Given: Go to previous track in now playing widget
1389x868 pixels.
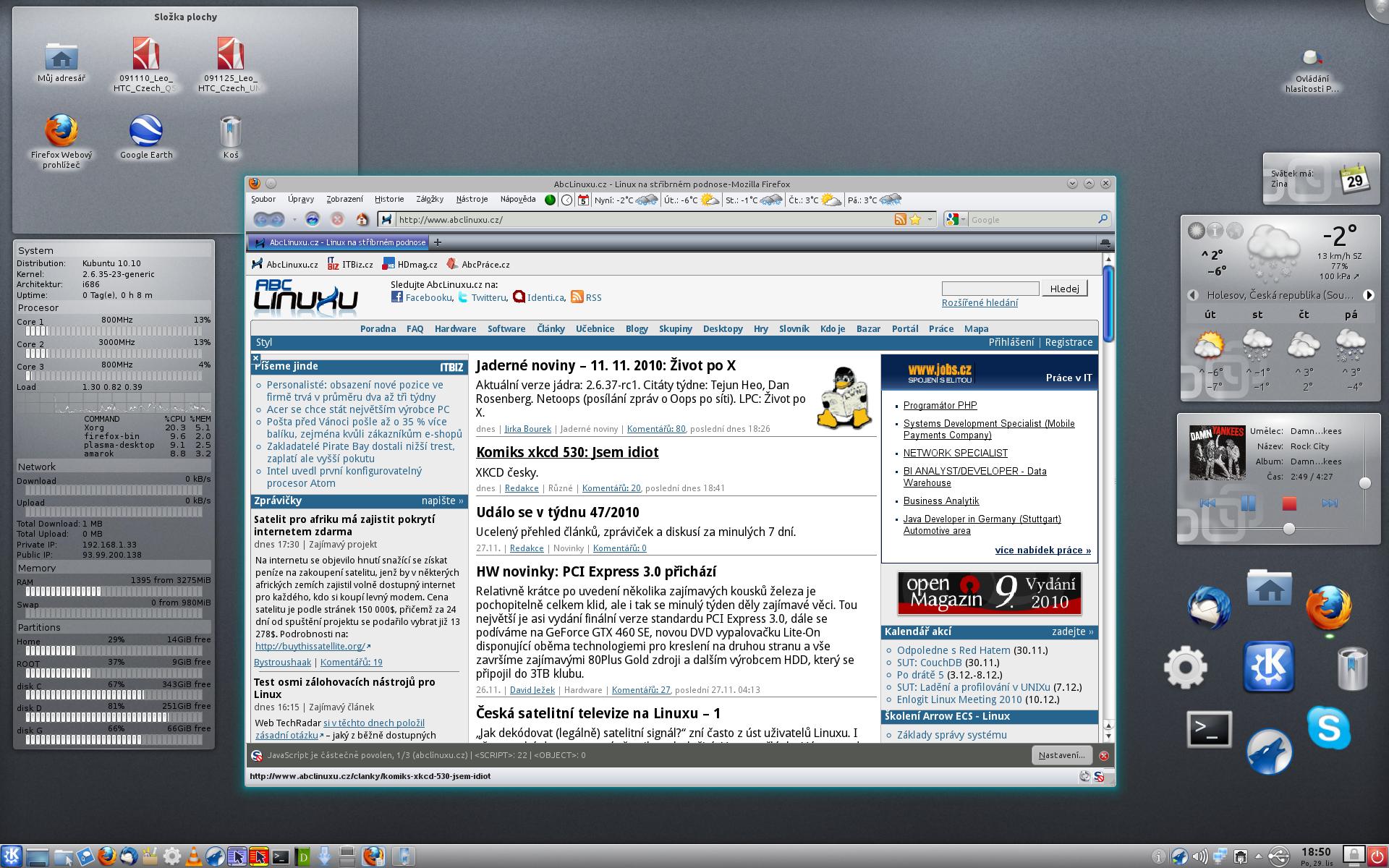Looking at the screenshot, I should (1207, 503).
